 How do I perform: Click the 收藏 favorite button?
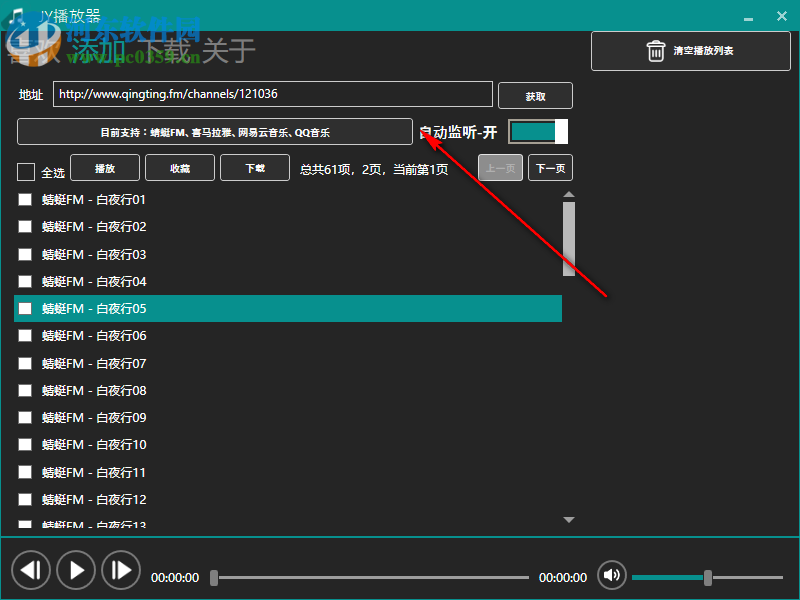[179, 167]
